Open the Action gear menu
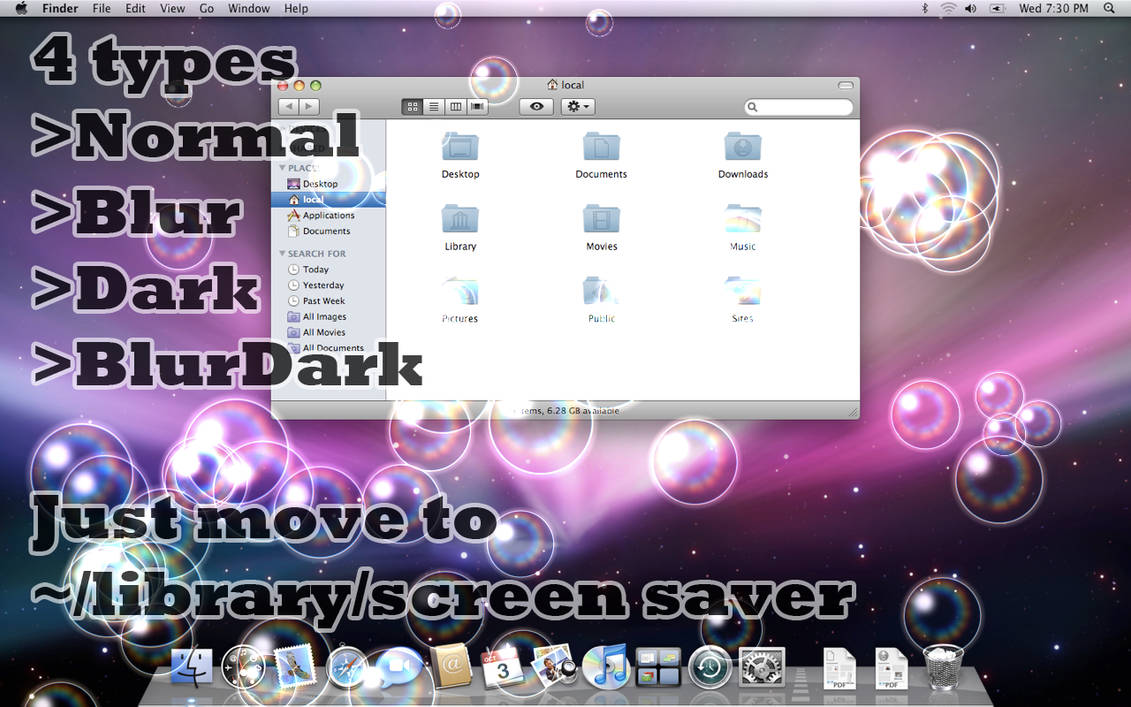Viewport: 1131px width, 707px height. tap(578, 106)
